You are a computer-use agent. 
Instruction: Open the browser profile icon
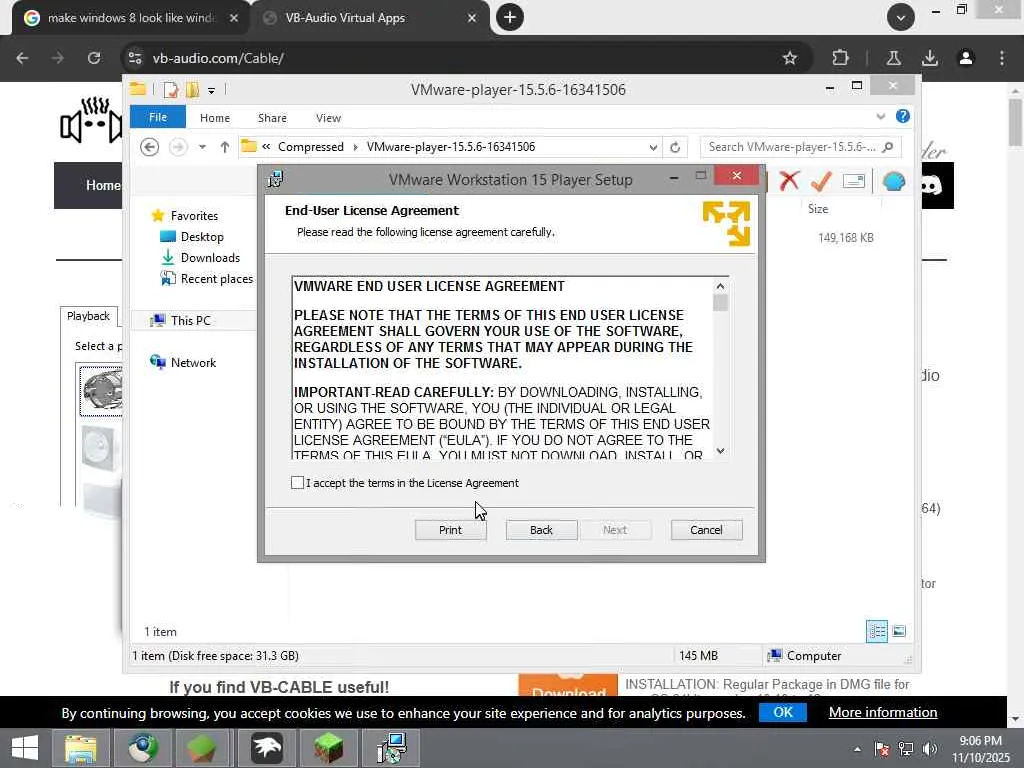tap(966, 58)
